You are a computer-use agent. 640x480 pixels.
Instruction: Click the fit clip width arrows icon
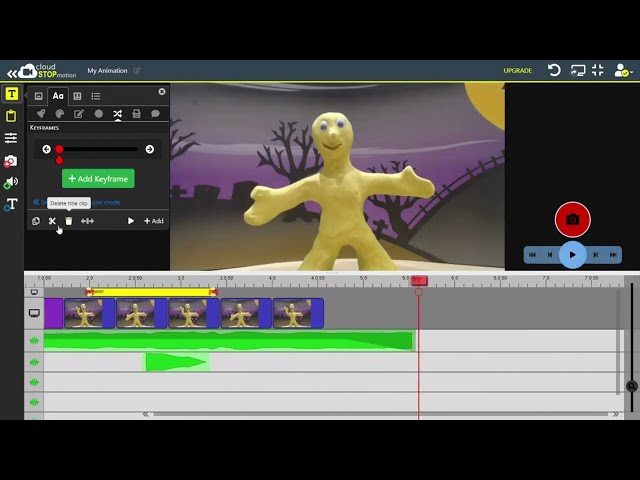pyautogui.click(x=87, y=221)
